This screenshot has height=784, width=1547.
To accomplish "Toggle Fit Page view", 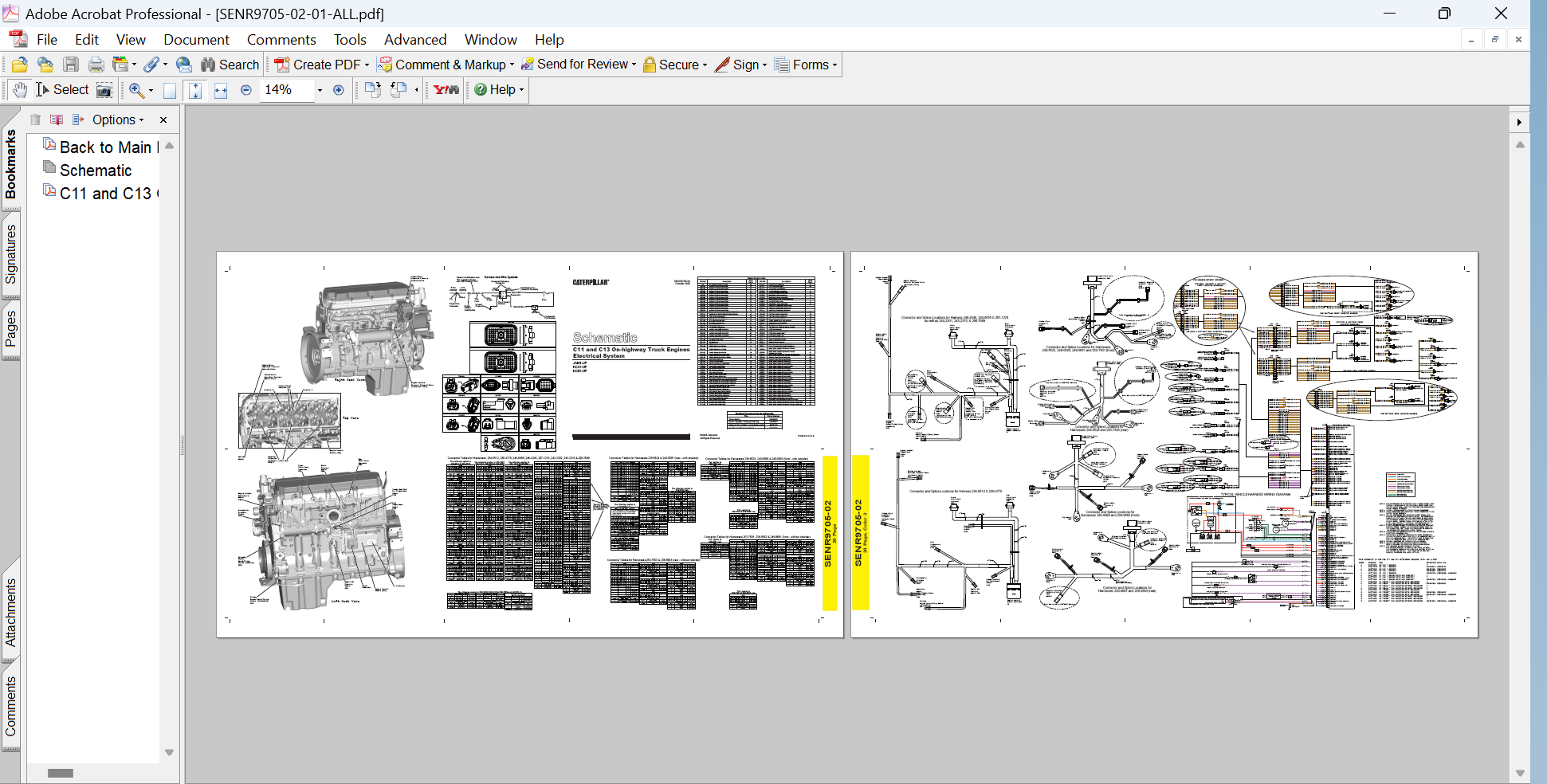I will [195, 90].
